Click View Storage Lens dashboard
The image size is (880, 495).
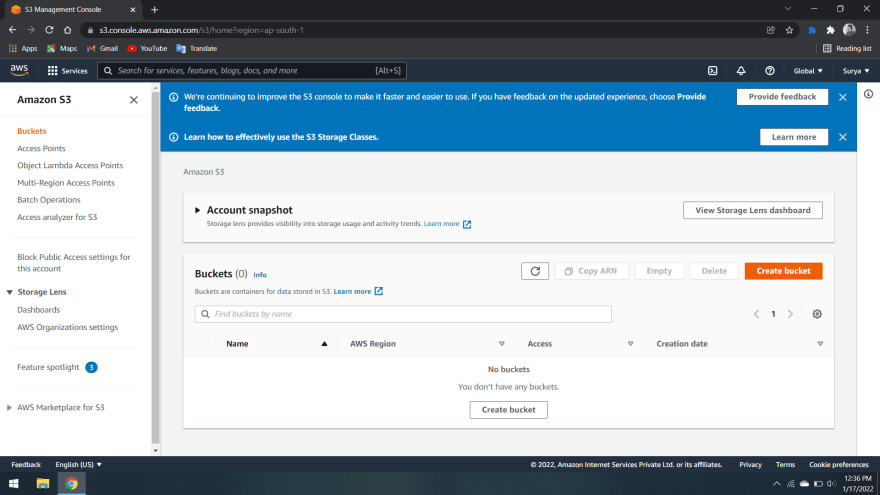753,210
